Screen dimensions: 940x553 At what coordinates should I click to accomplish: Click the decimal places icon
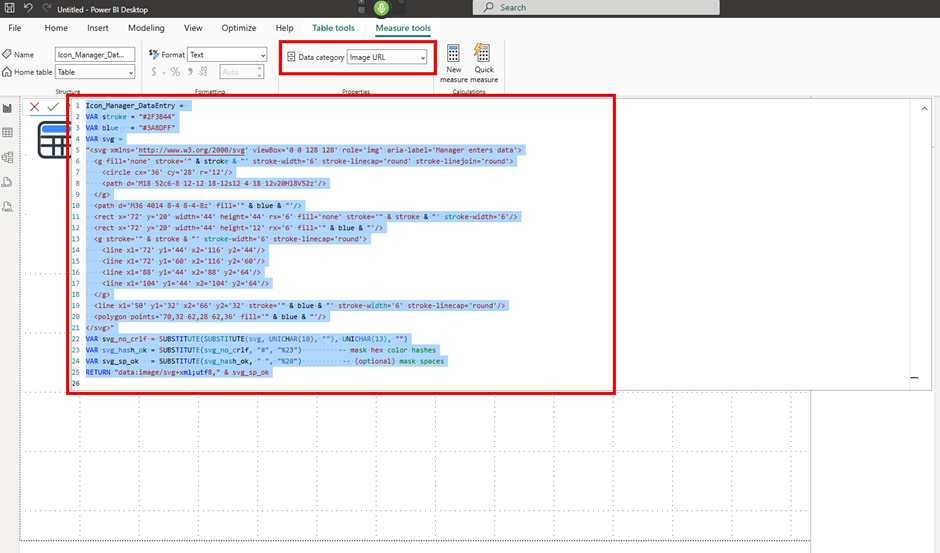203,72
